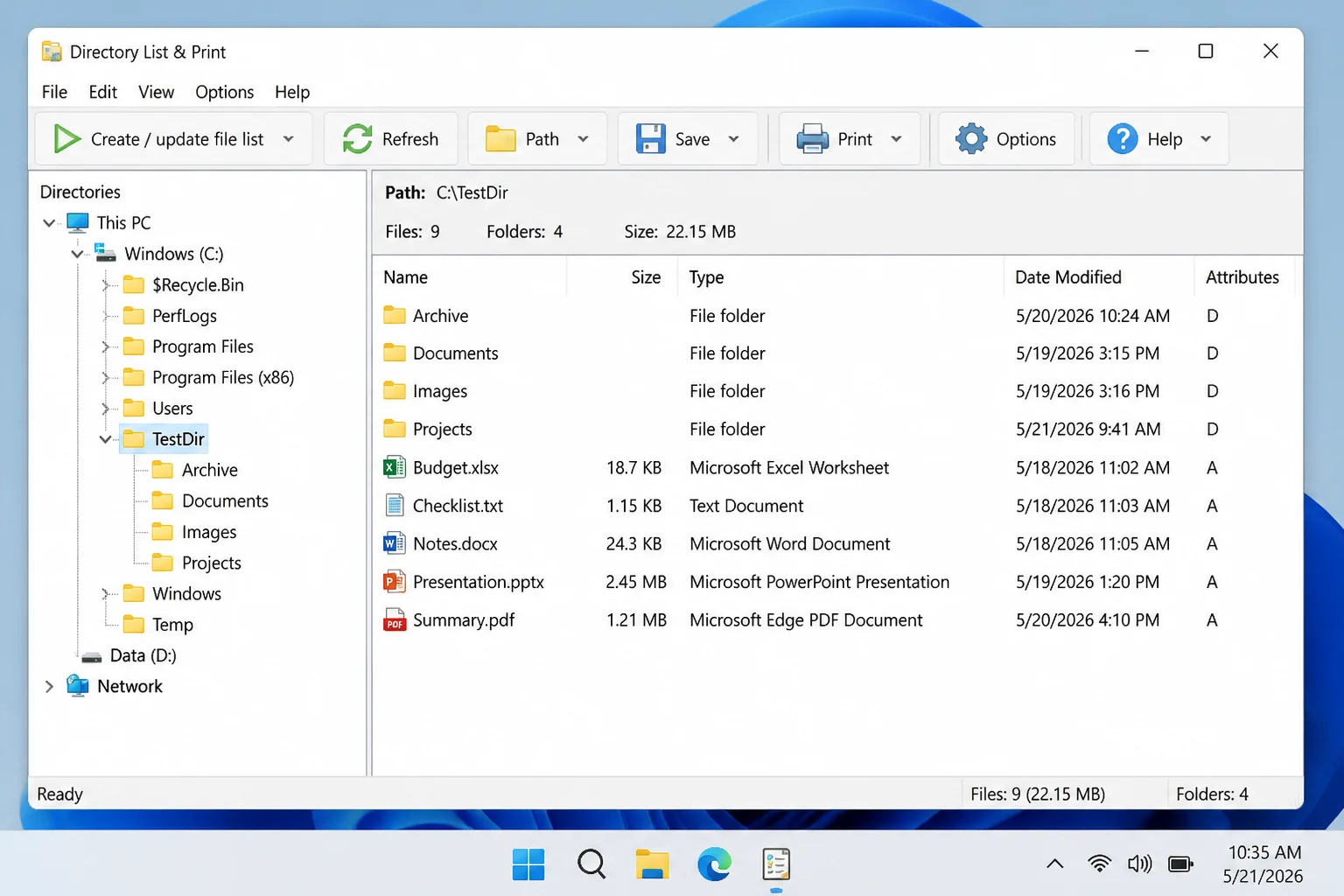Viewport: 1344px width, 896px height.
Task: Click the blue Help question mark icon
Action: [x=1123, y=139]
